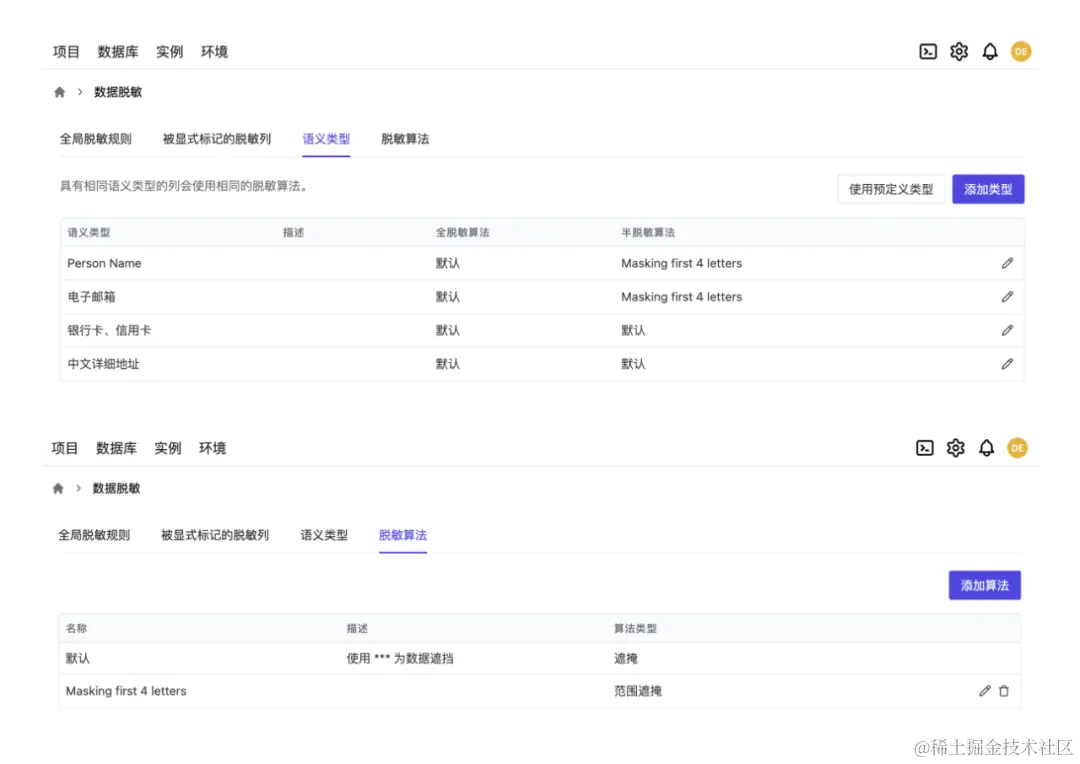Viewport: 1080px width, 764px height.
Task: Open the 数据库 menu item
Action: 118,51
